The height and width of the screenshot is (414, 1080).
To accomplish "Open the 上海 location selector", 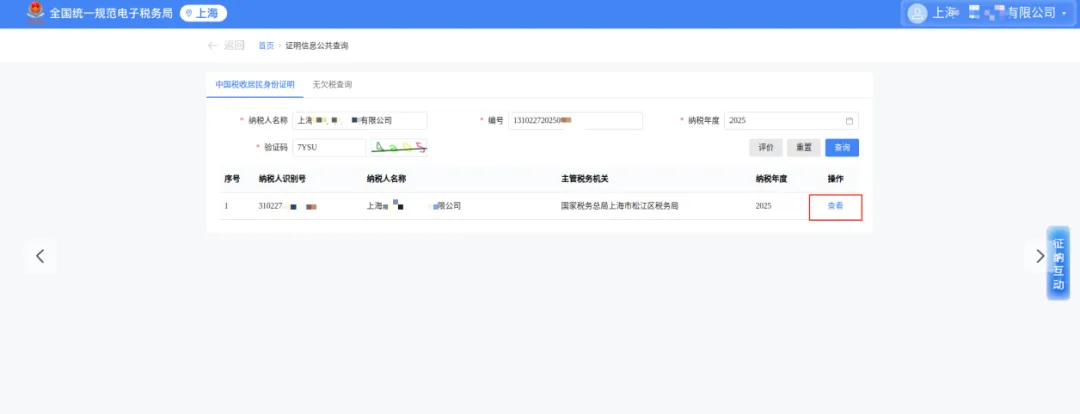I will (203, 13).
